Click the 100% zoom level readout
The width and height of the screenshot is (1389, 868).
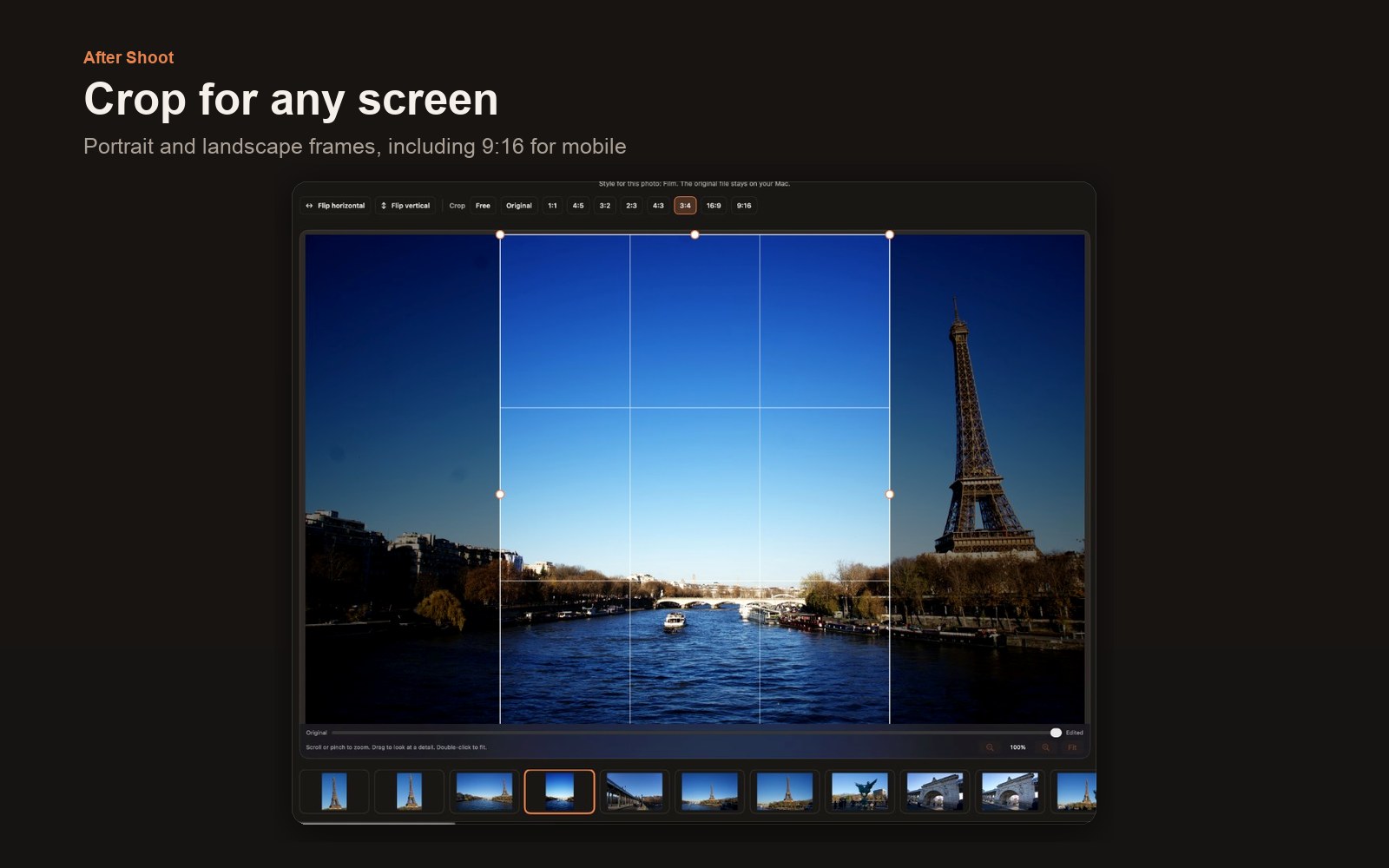click(1017, 747)
